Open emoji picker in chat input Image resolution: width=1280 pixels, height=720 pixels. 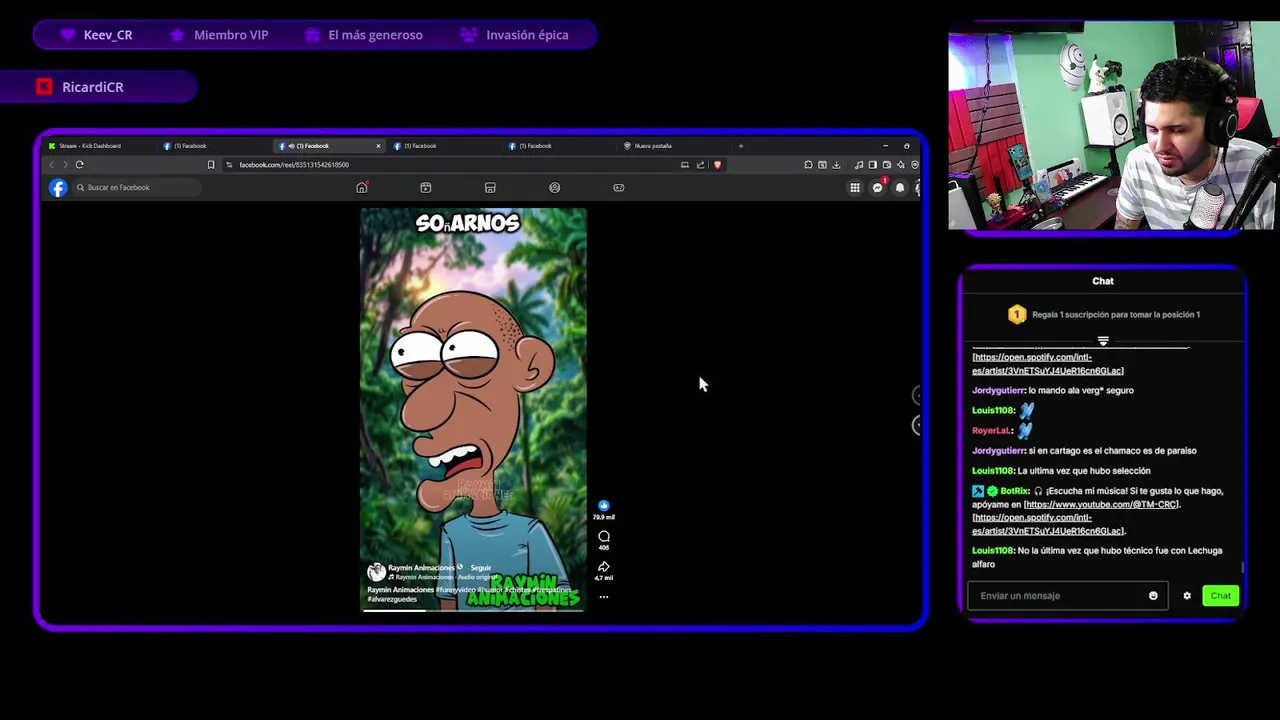click(x=1153, y=596)
